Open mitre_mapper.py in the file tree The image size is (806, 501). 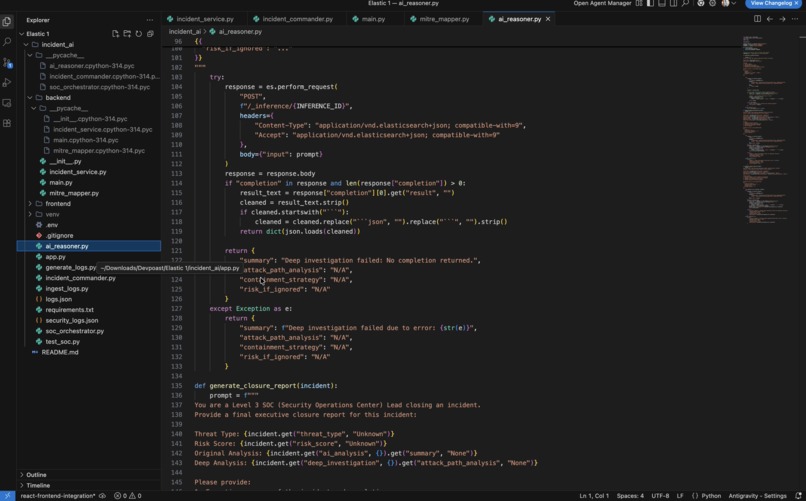click(x=89, y=193)
